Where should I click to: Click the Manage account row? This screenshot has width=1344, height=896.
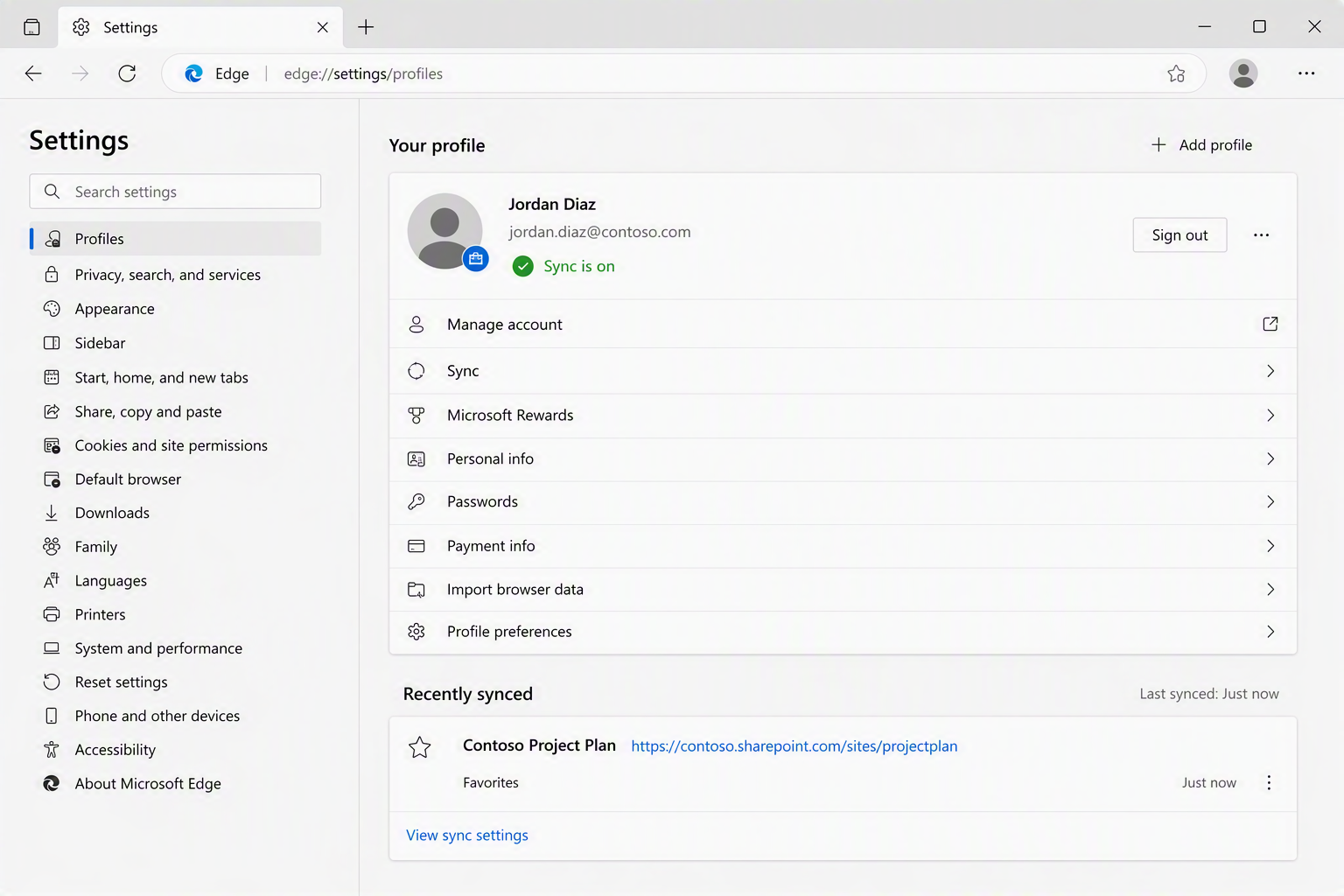(x=843, y=324)
